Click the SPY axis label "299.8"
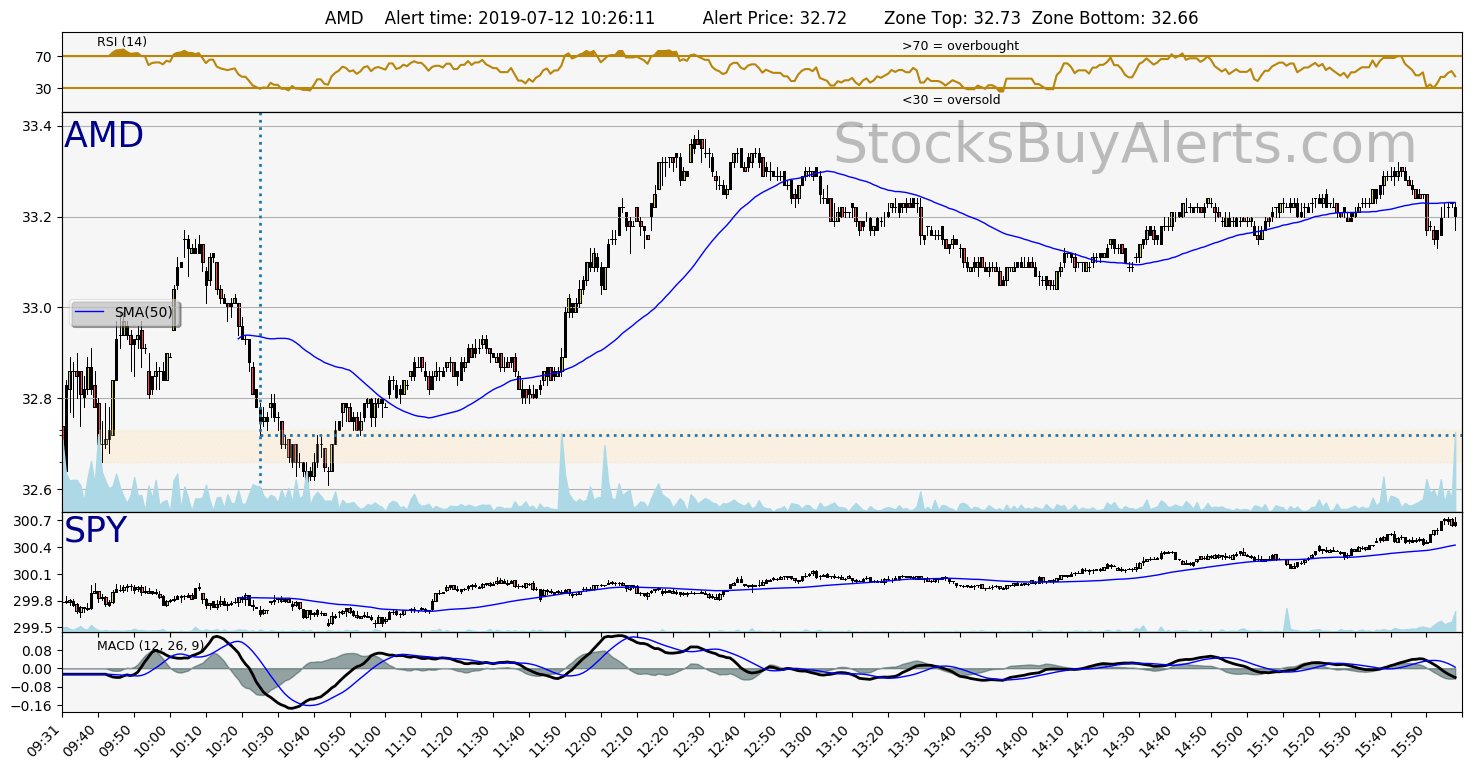The height and width of the screenshot is (770, 1475). [x=33, y=601]
